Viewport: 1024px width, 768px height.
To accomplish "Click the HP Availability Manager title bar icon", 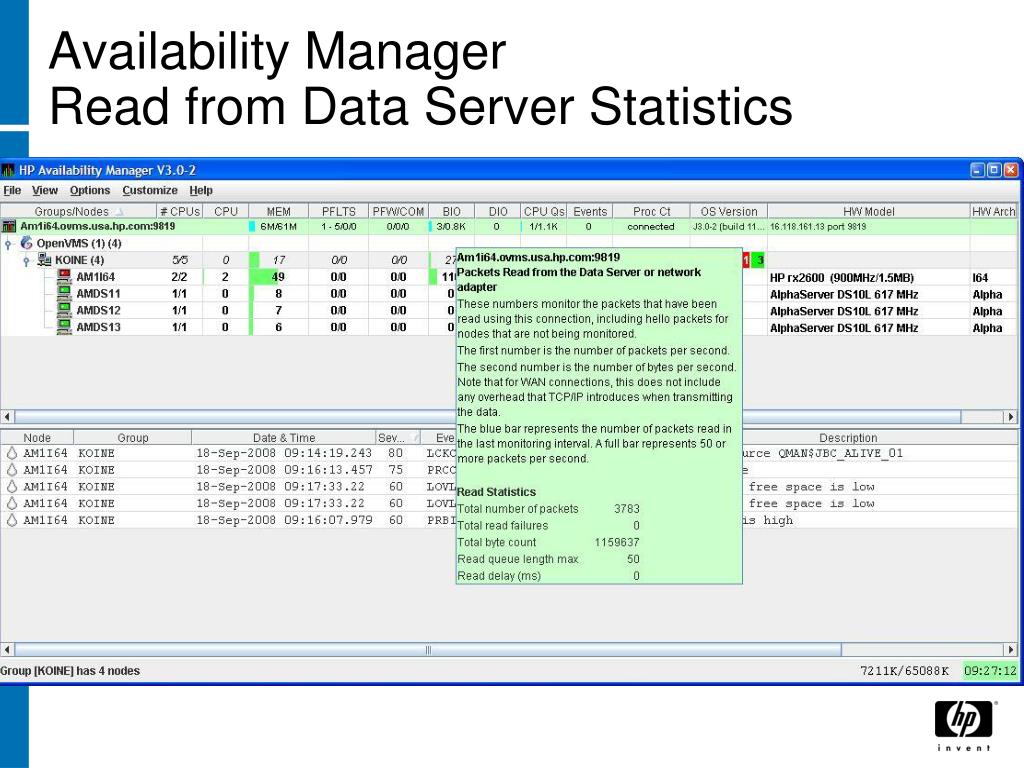I will point(8,170).
